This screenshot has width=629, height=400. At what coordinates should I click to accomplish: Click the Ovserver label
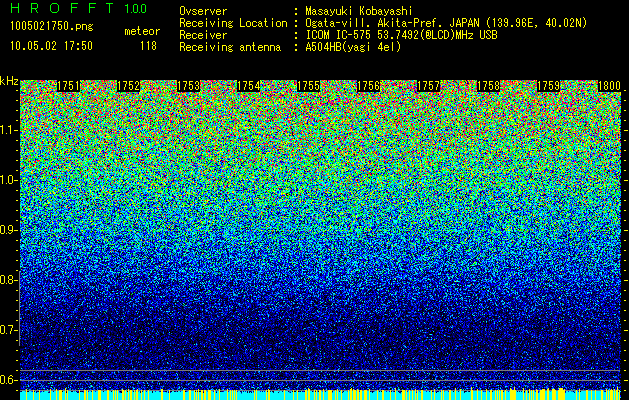click(203, 11)
